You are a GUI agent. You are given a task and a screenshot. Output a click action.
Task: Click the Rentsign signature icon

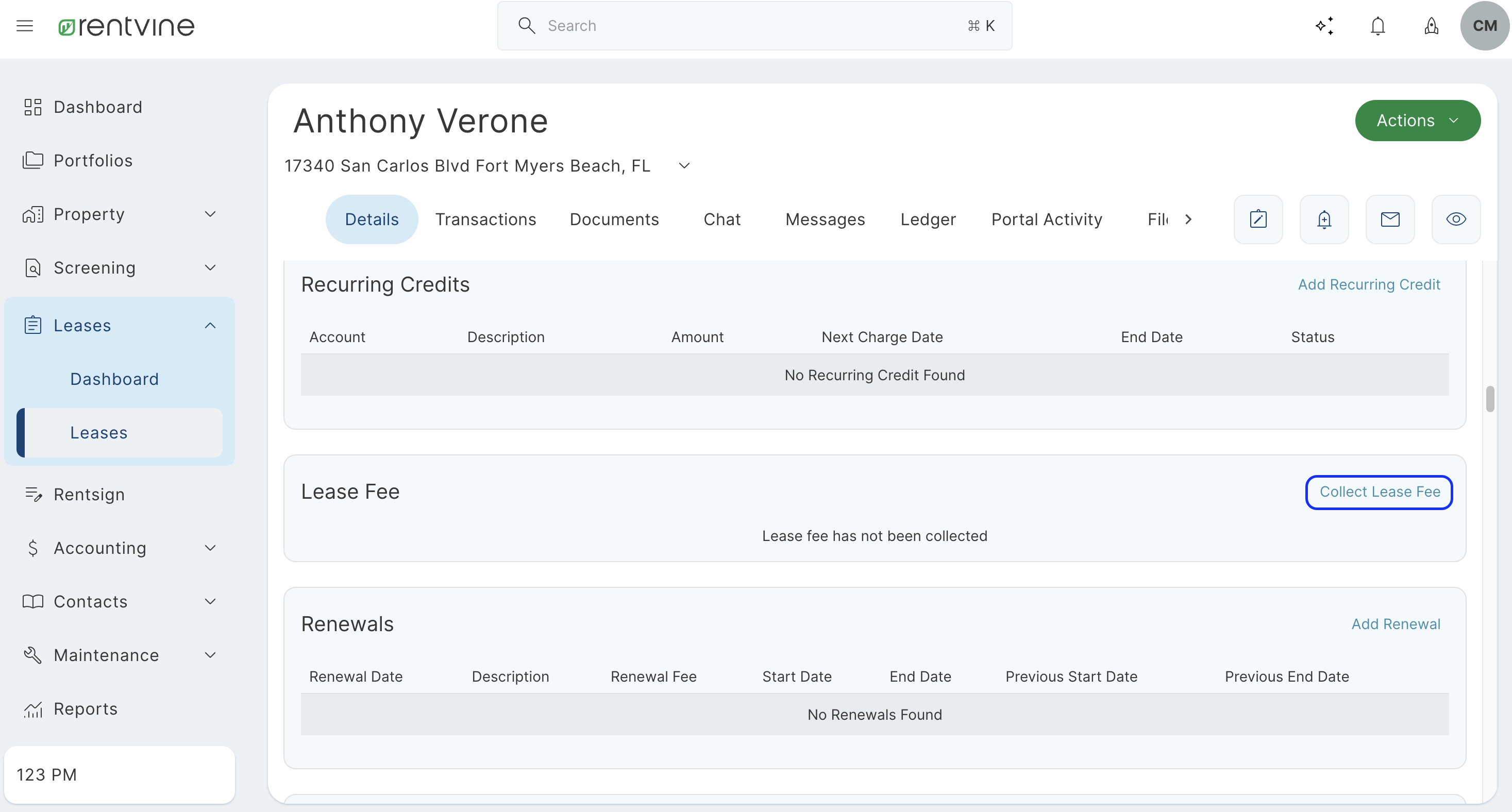pyautogui.click(x=33, y=495)
